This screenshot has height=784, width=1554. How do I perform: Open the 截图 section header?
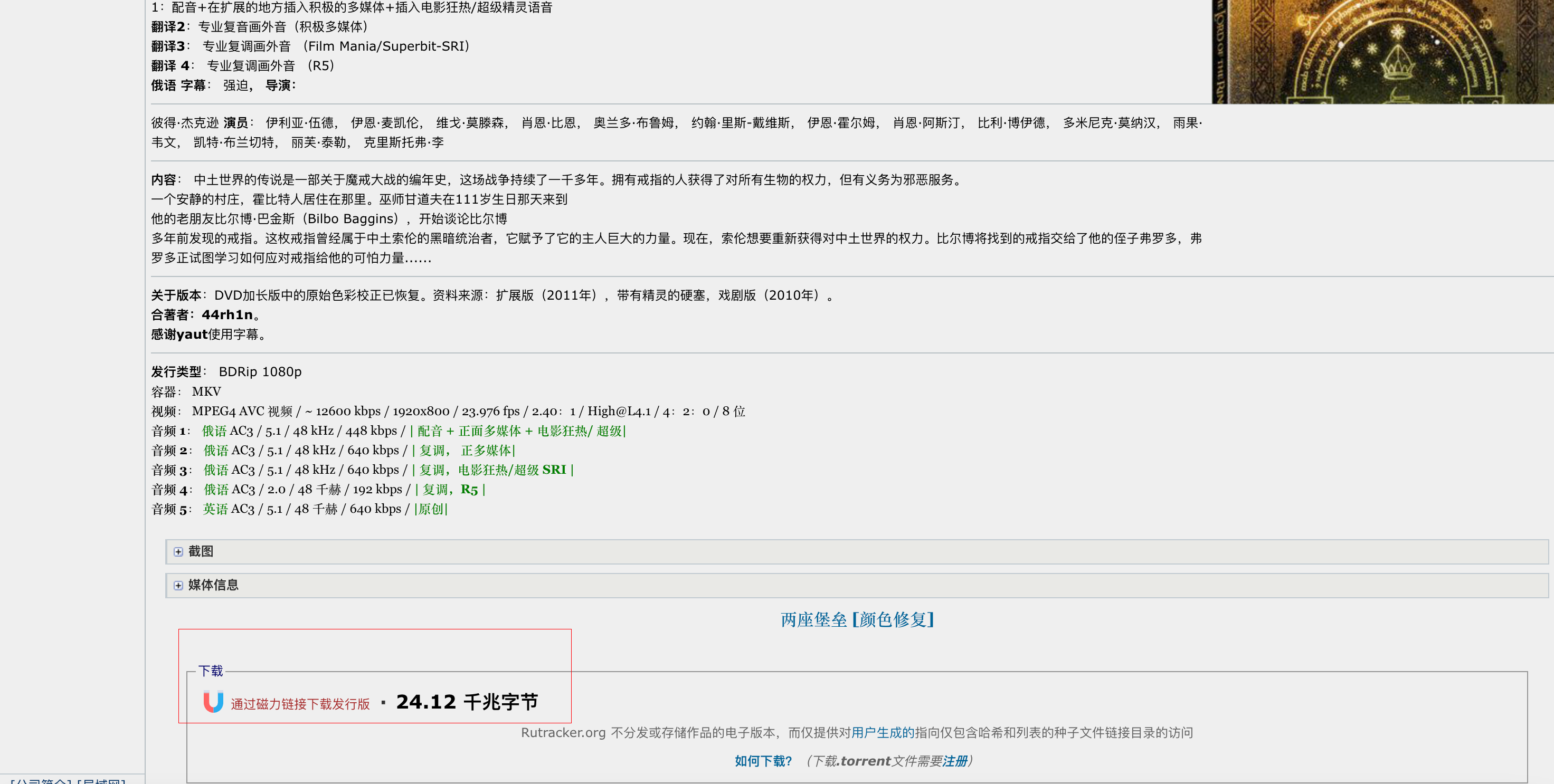pos(857,552)
